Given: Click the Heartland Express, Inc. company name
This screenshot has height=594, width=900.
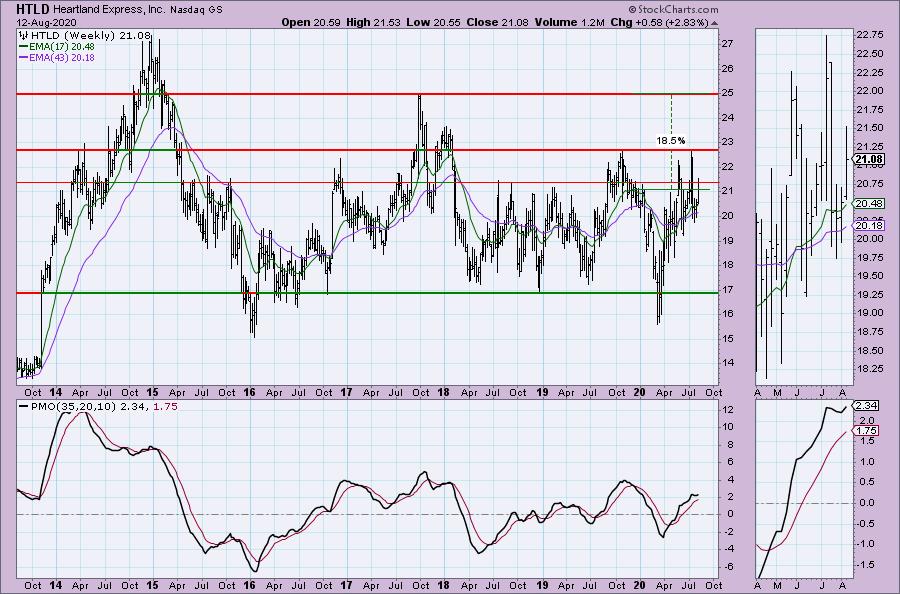Looking at the screenshot, I should (x=108, y=10).
